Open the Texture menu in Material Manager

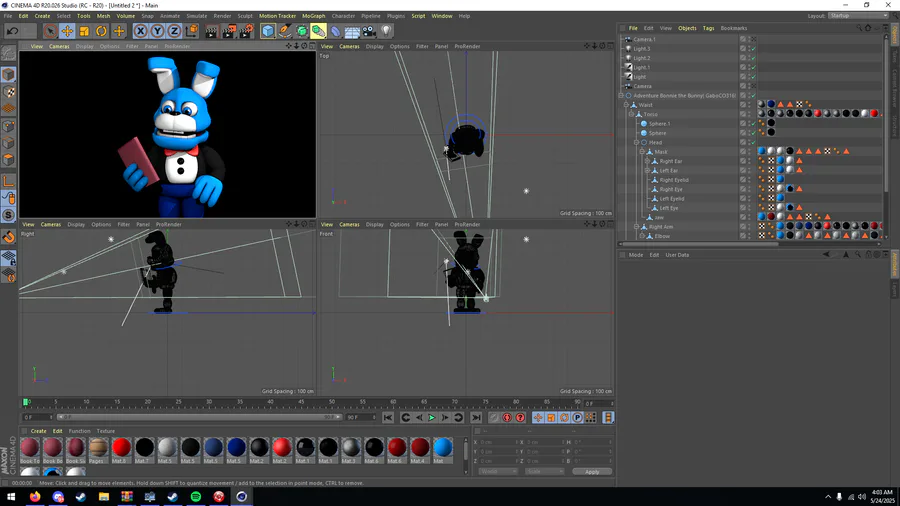[x=106, y=431]
